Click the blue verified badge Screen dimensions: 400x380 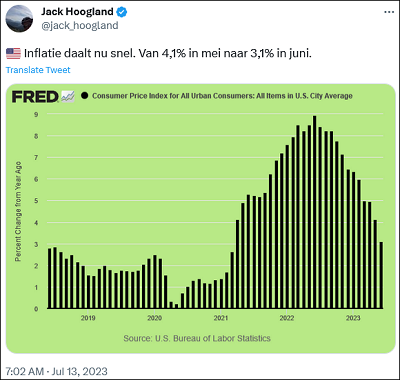point(122,12)
